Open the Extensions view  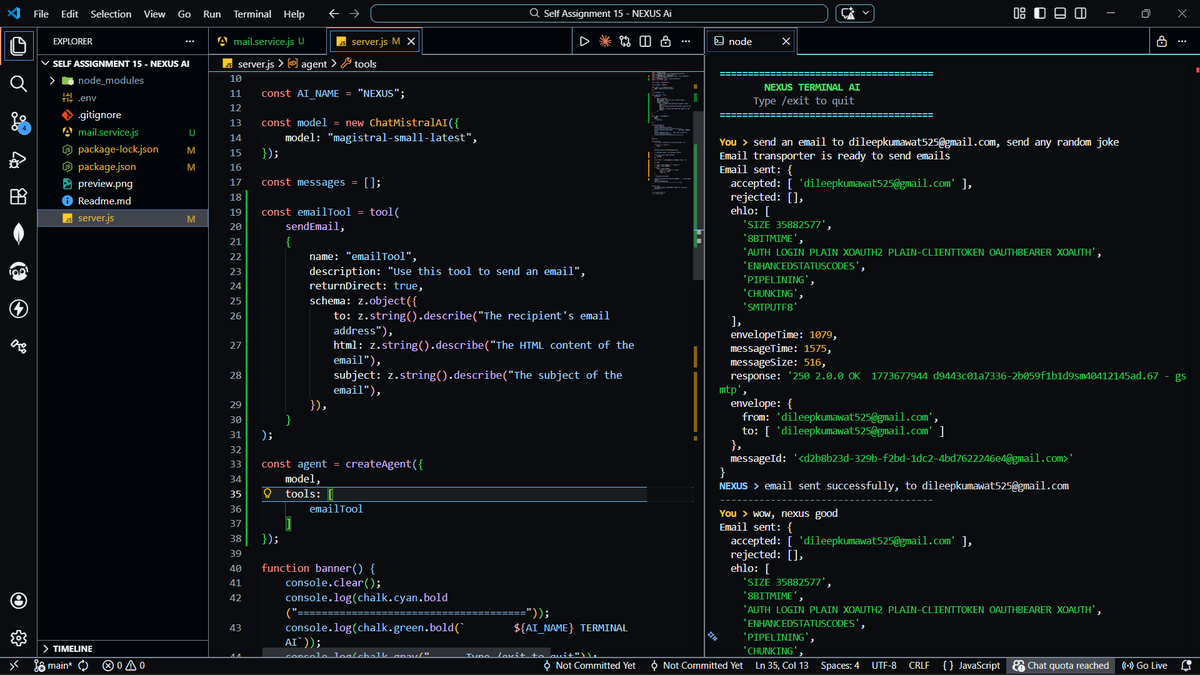(x=18, y=197)
